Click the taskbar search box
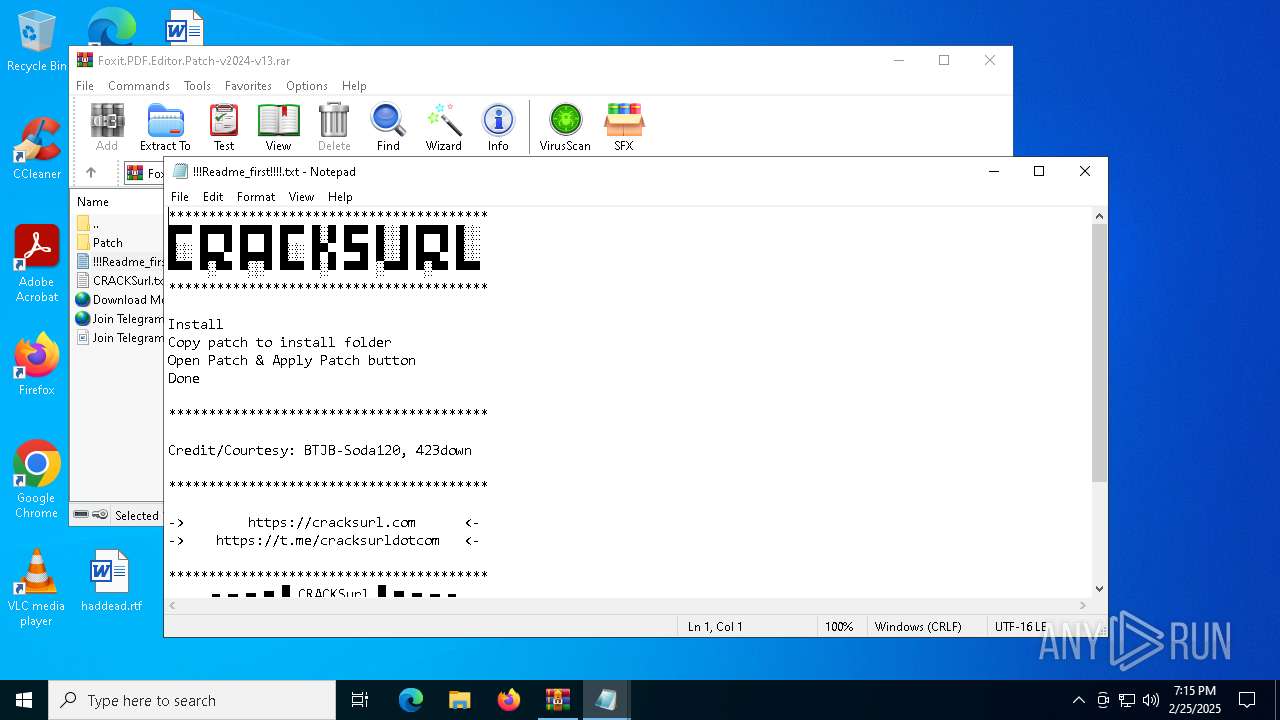1280x720 pixels. point(192,700)
